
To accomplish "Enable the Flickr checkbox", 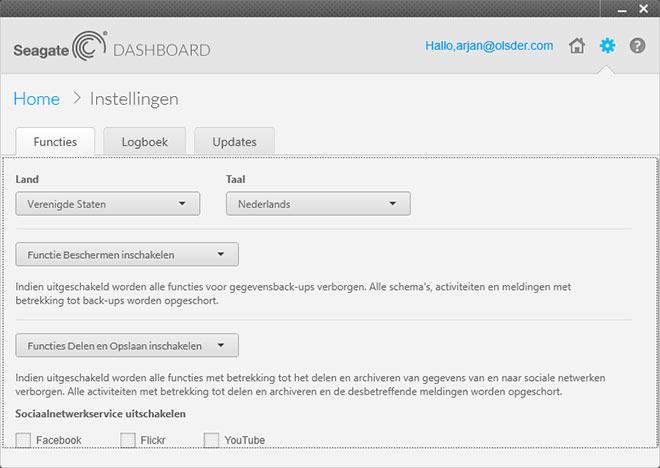I will tap(128, 440).
